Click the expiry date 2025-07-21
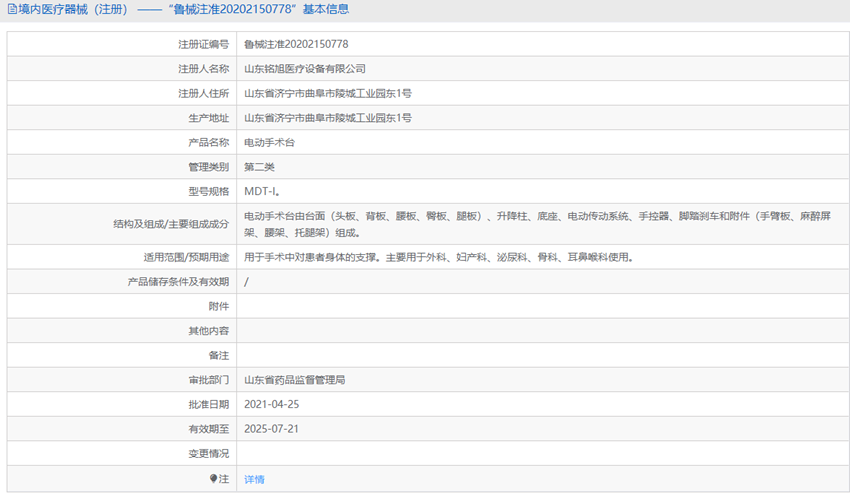This screenshot has width=850, height=493. pos(272,428)
